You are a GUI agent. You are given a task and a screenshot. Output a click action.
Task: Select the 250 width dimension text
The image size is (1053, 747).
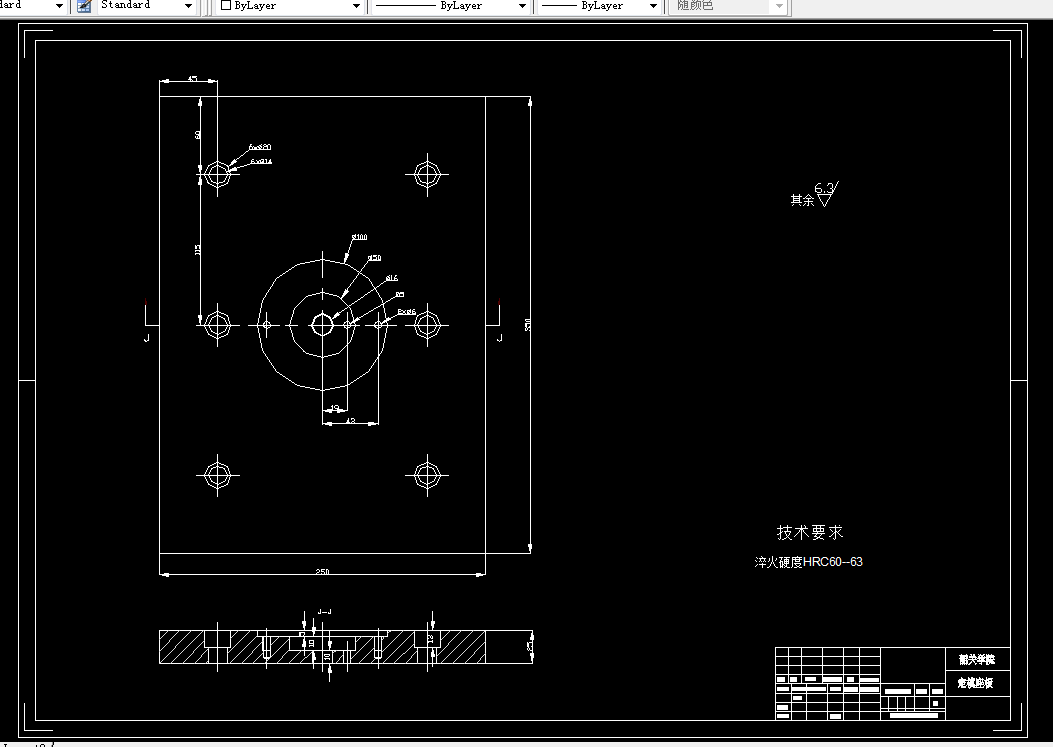322,572
